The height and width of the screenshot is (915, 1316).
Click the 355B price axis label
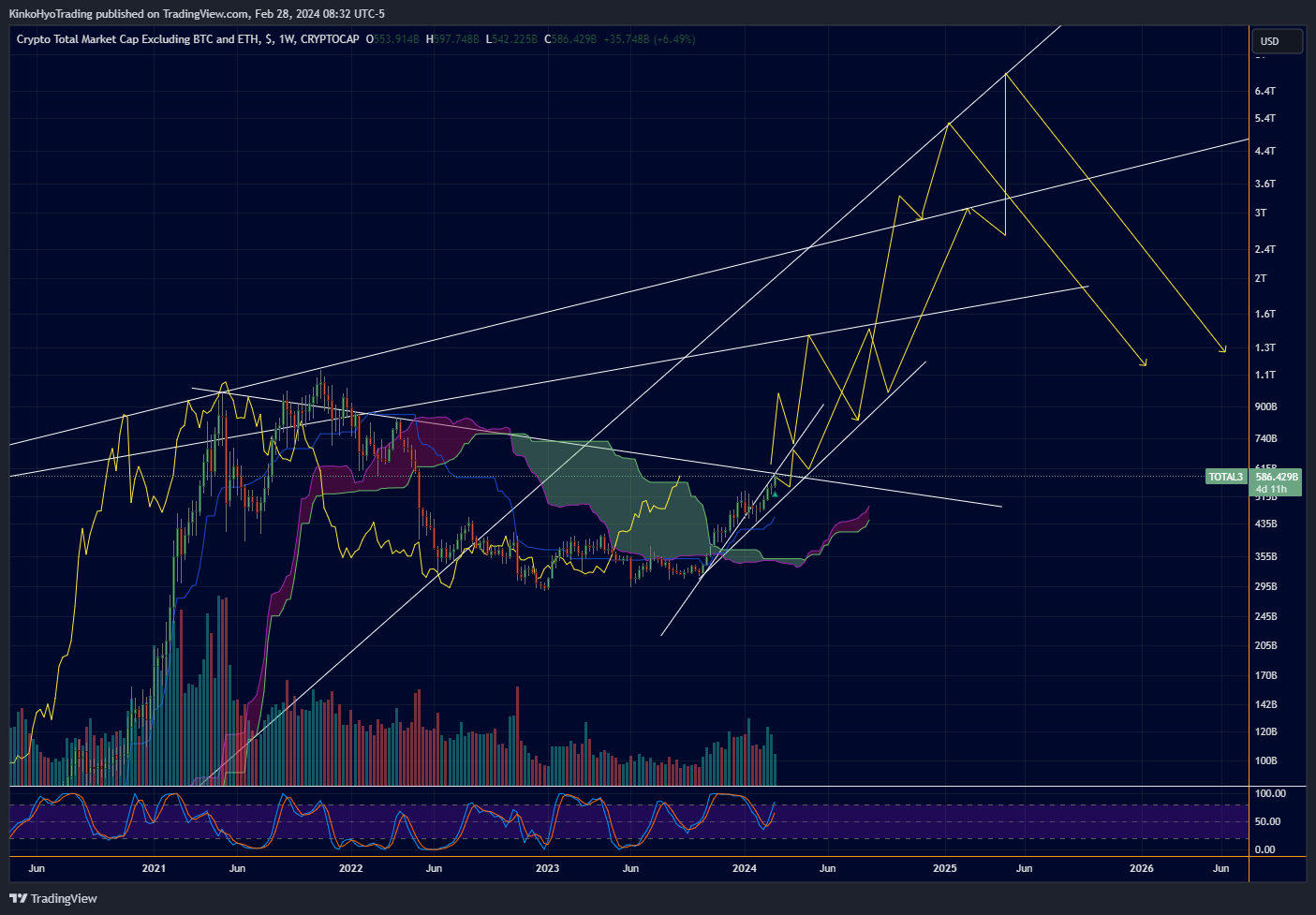tap(1266, 556)
